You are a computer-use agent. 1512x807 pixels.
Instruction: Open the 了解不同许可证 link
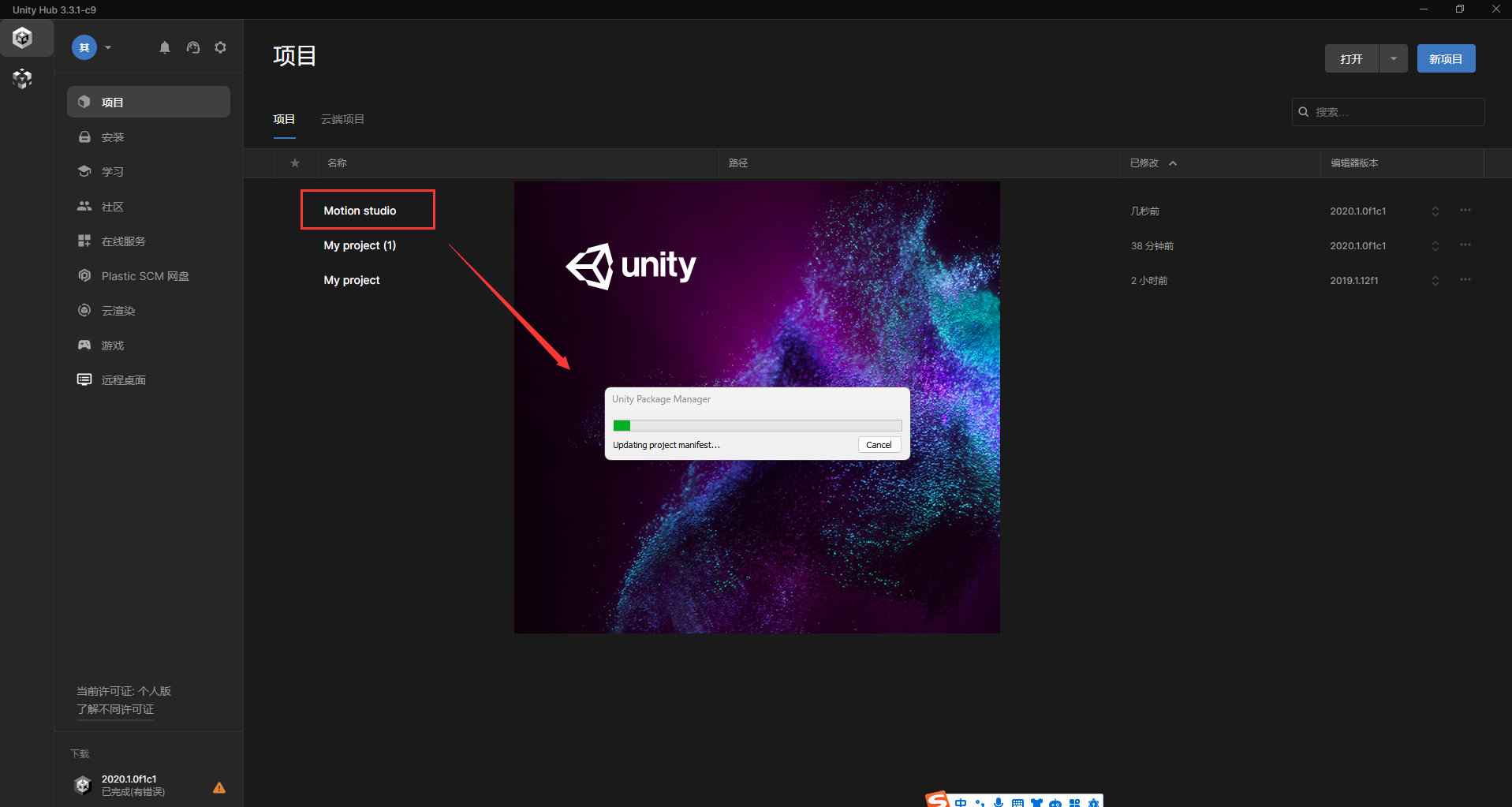point(115,709)
